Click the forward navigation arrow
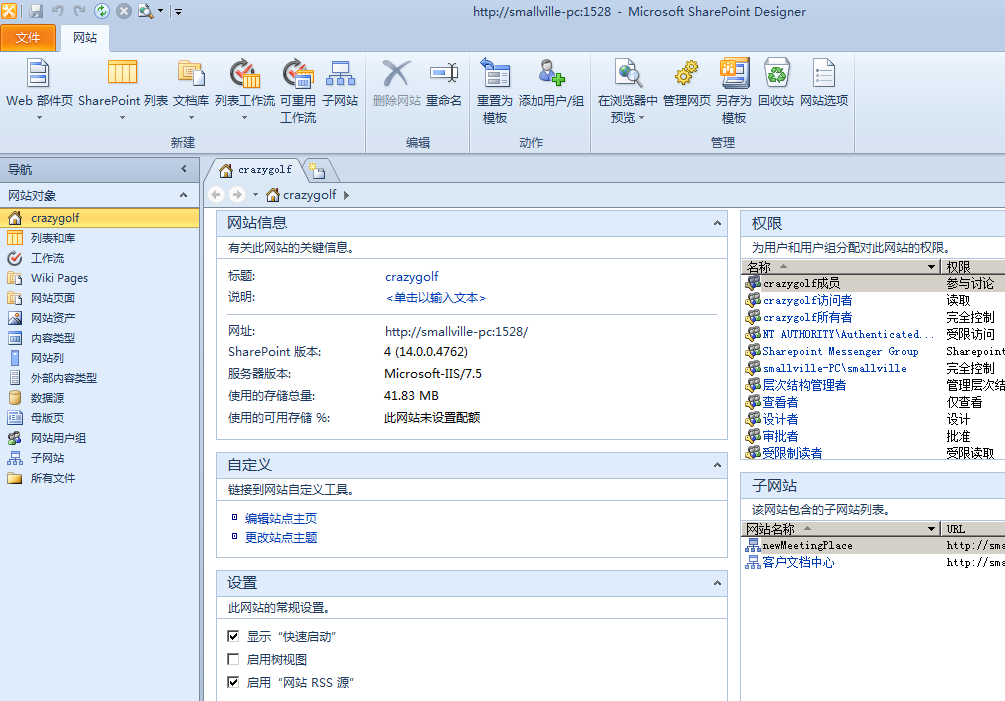Image resolution: width=1005 pixels, height=701 pixels. point(237,194)
